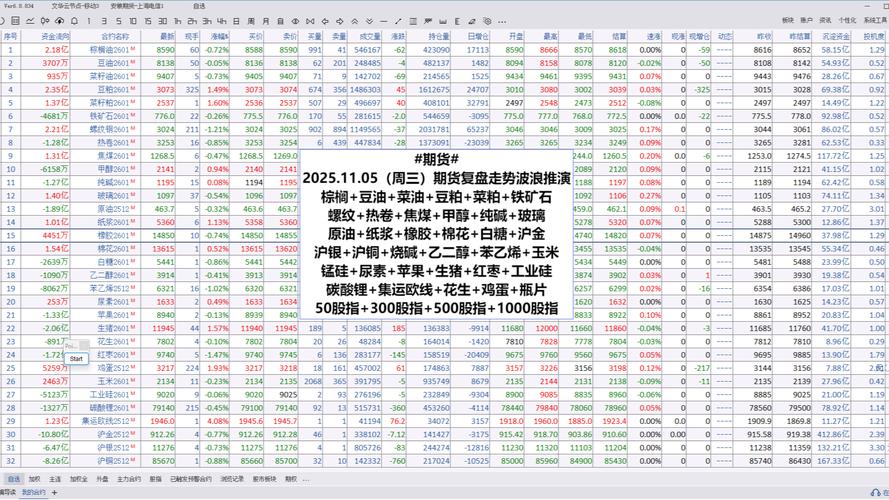Click the right arrow navigation icon
889x500 pixels.
pos(340,21)
